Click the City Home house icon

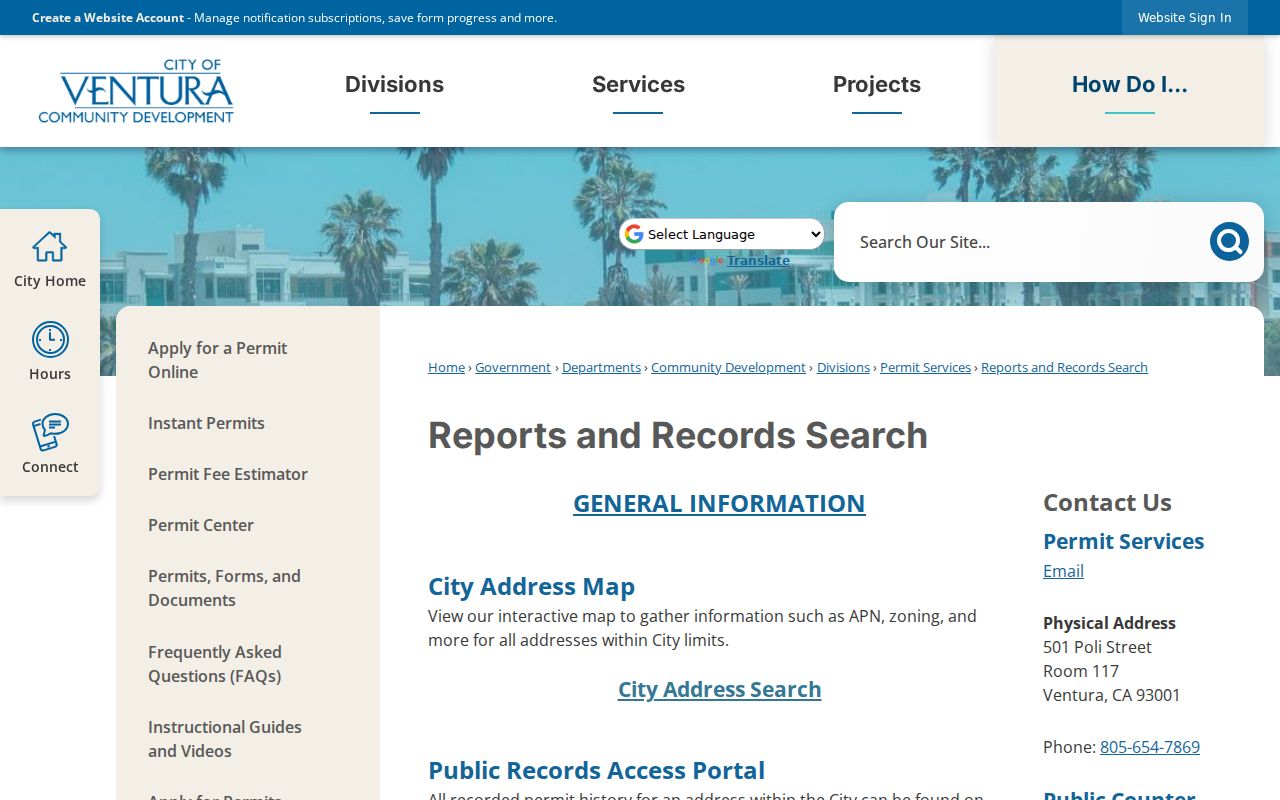(49, 247)
